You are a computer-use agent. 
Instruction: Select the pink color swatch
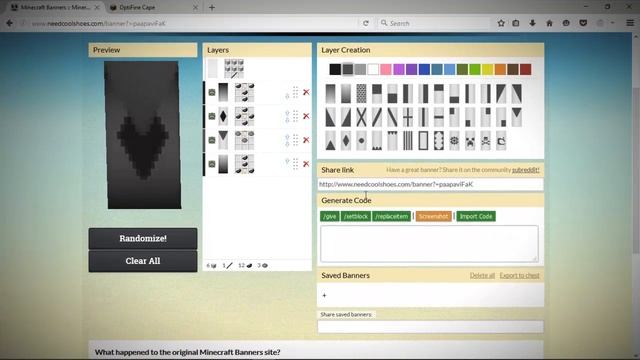386,69
